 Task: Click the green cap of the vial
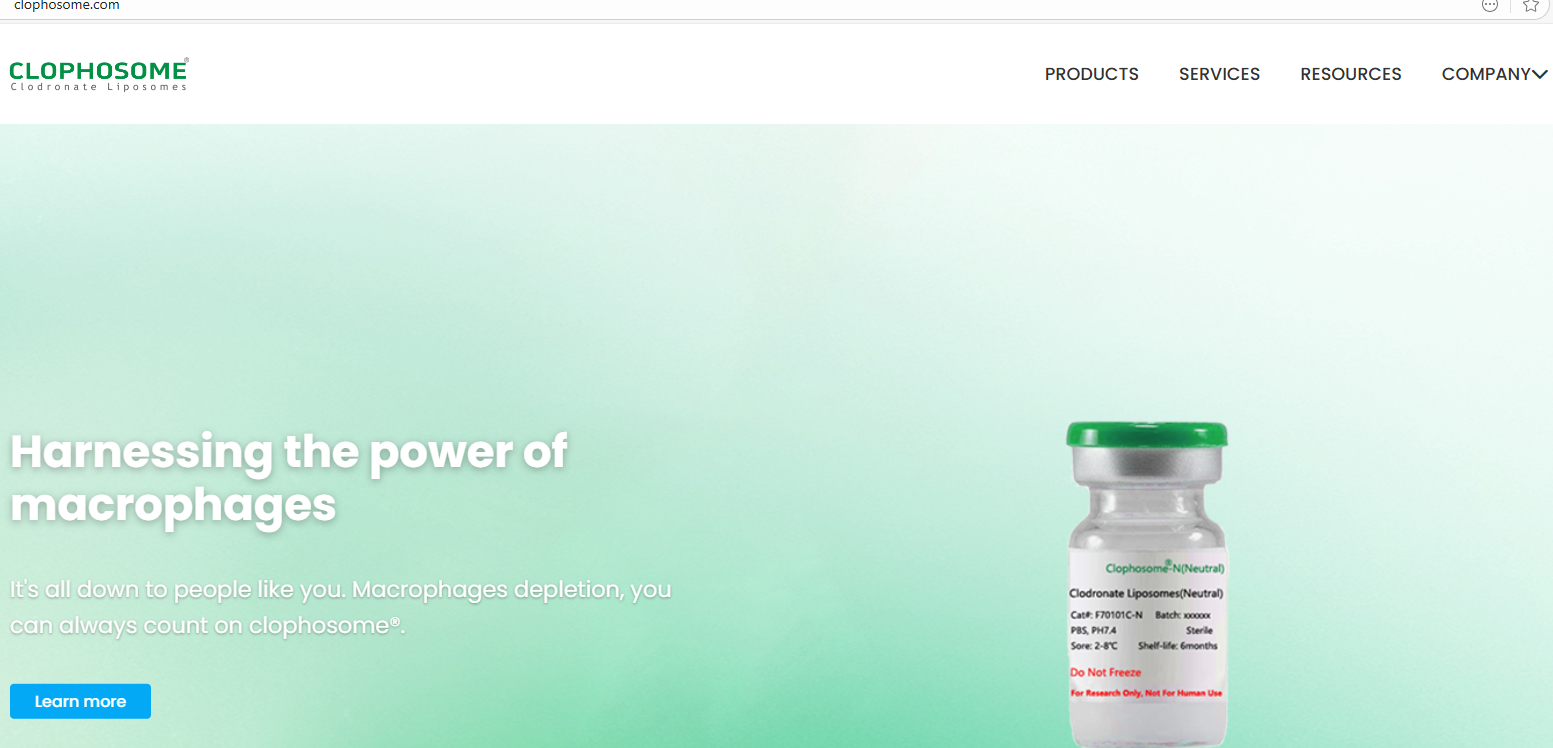click(x=1147, y=433)
